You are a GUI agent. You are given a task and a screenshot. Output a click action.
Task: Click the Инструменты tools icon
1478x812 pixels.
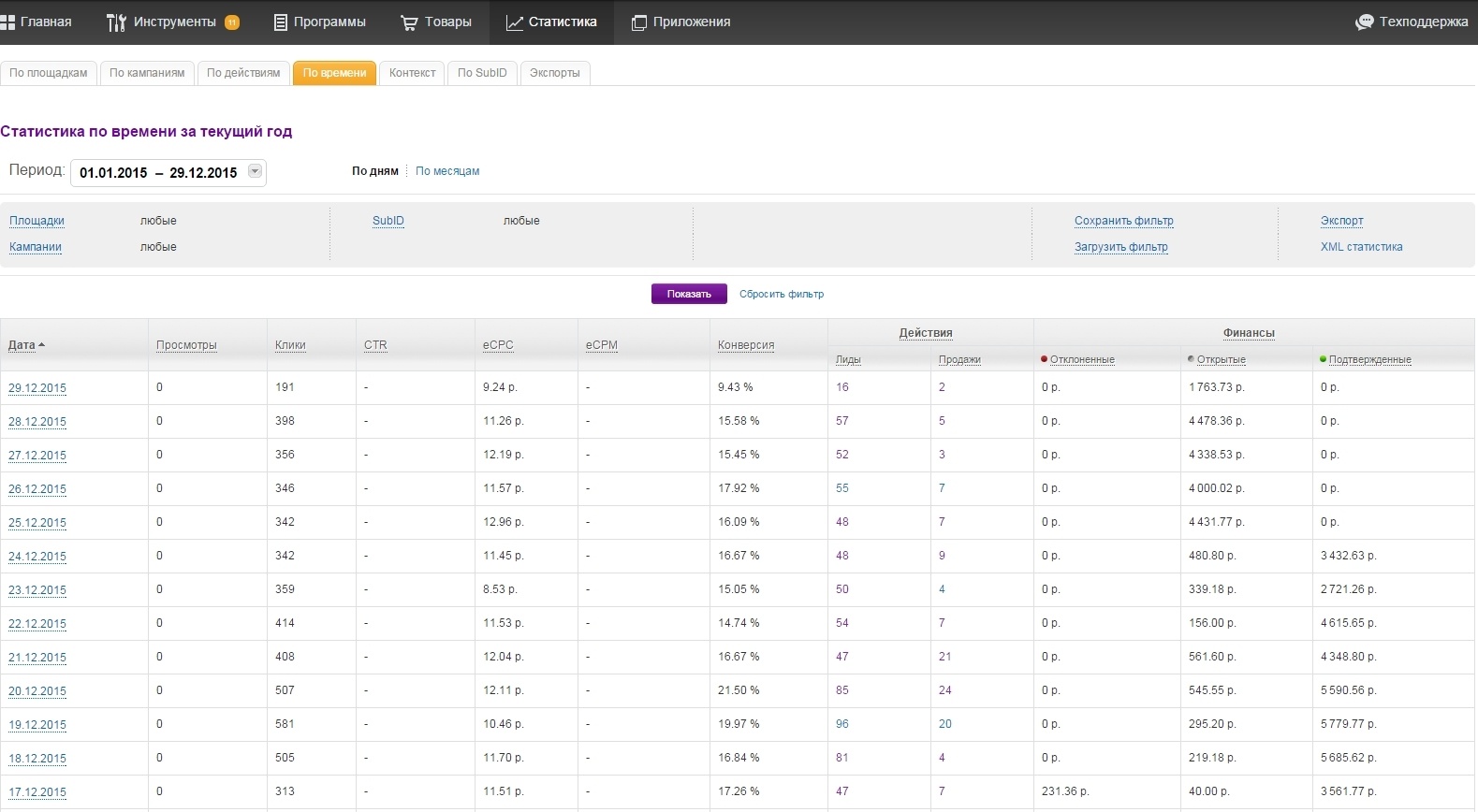116,22
